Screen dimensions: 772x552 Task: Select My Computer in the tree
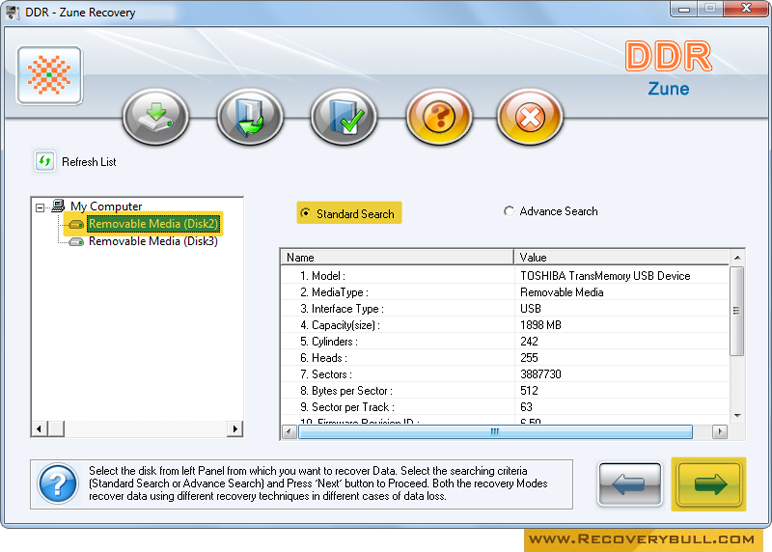click(106, 206)
